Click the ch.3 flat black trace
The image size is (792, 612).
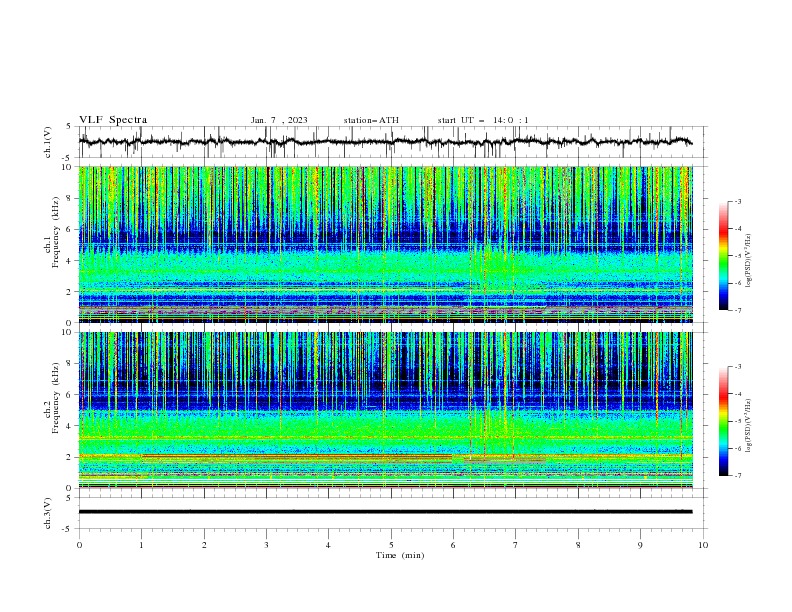[x=385, y=512]
